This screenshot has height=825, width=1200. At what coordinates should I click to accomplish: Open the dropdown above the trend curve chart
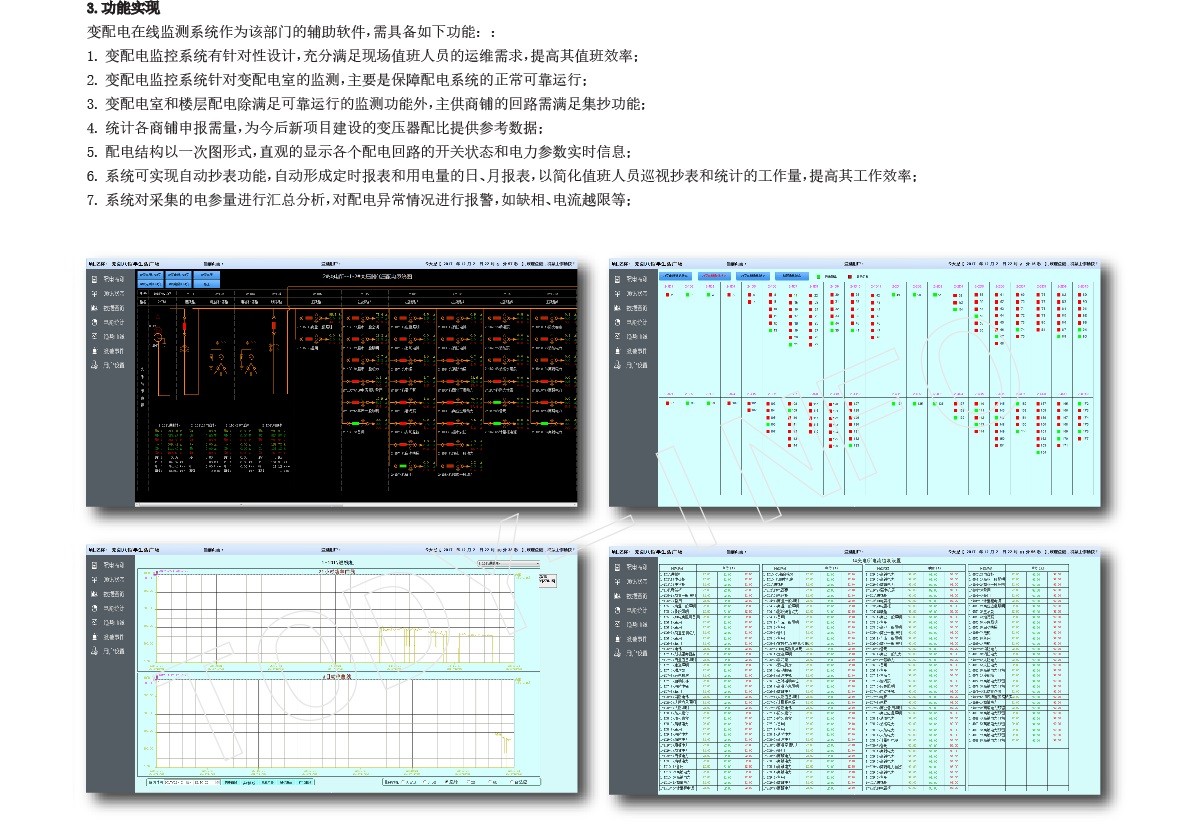tap(509, 563)
